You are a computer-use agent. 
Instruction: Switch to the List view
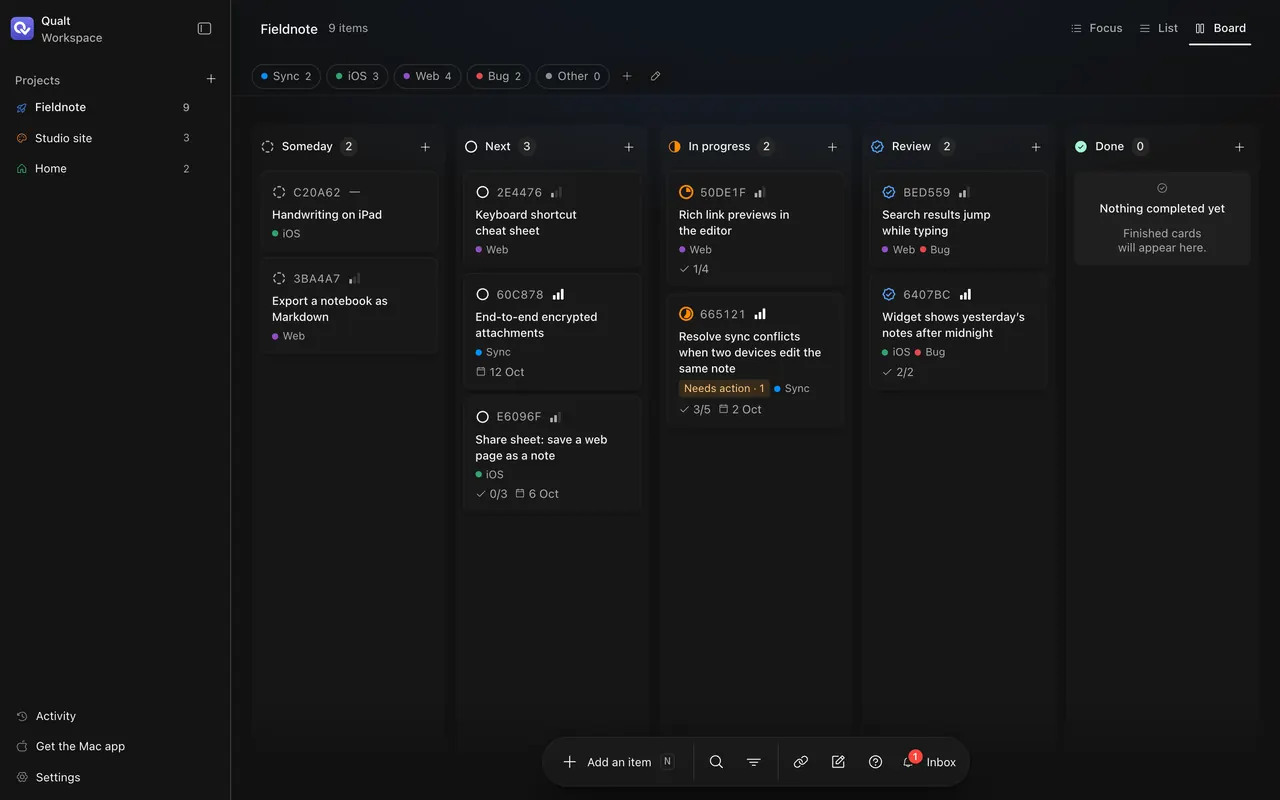point(1158,28)
